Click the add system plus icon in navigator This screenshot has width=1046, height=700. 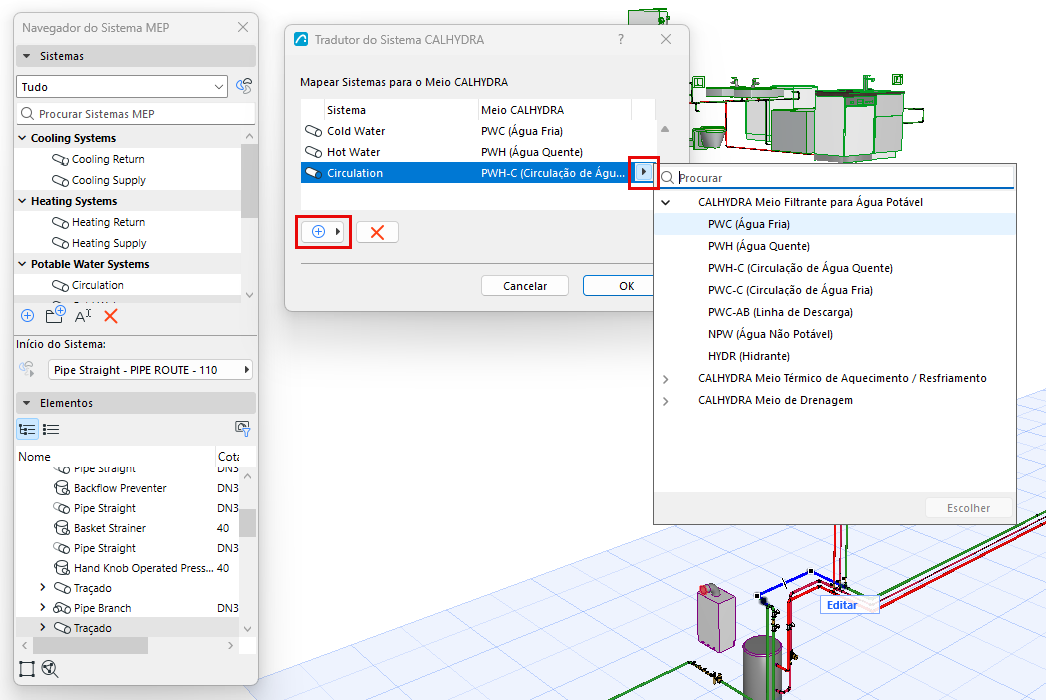[27, 316]
